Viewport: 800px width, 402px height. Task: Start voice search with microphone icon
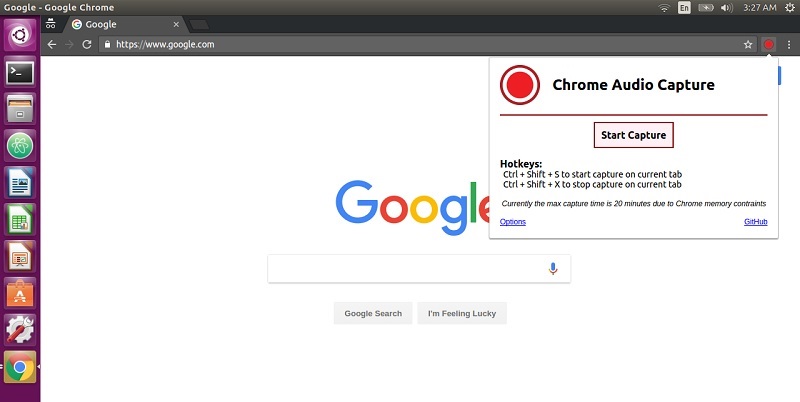click(x=553, y=269)
